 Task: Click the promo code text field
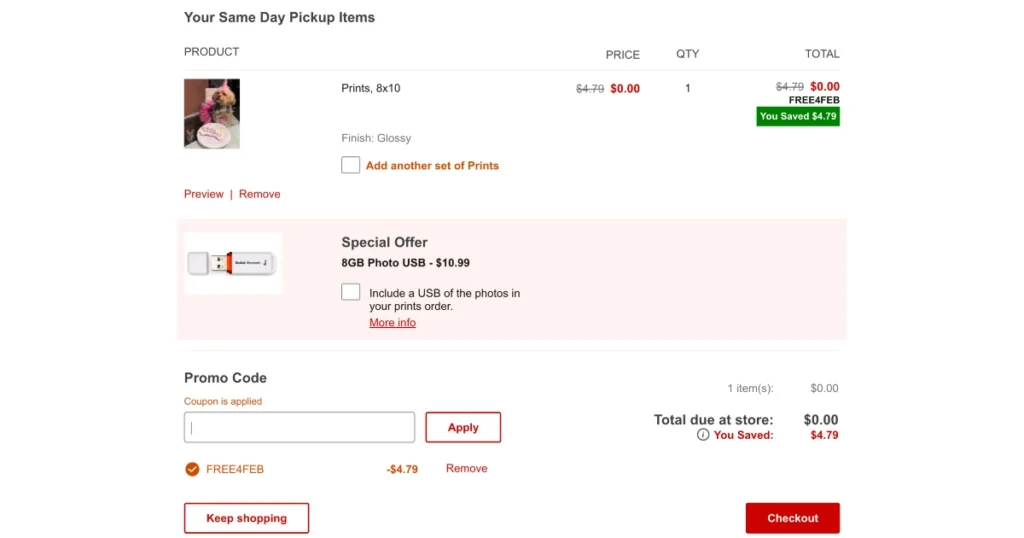[299, 427]
